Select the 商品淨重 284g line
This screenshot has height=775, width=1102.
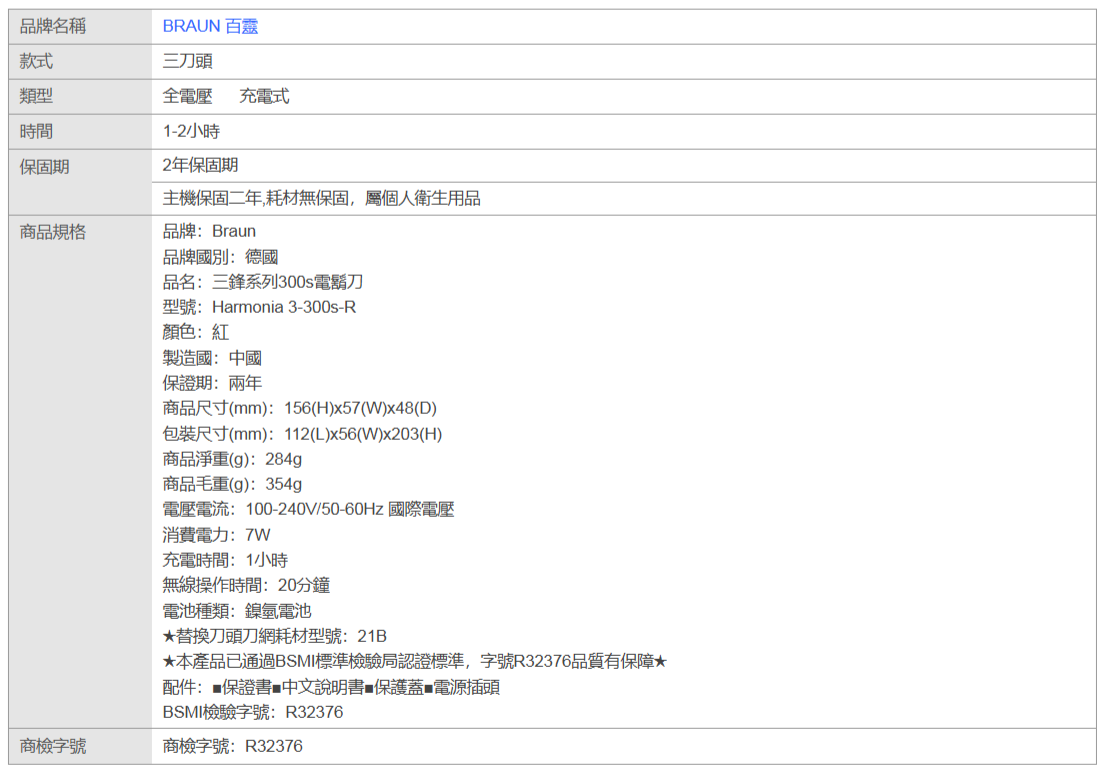pyautogui.click(x=232, y=460)
